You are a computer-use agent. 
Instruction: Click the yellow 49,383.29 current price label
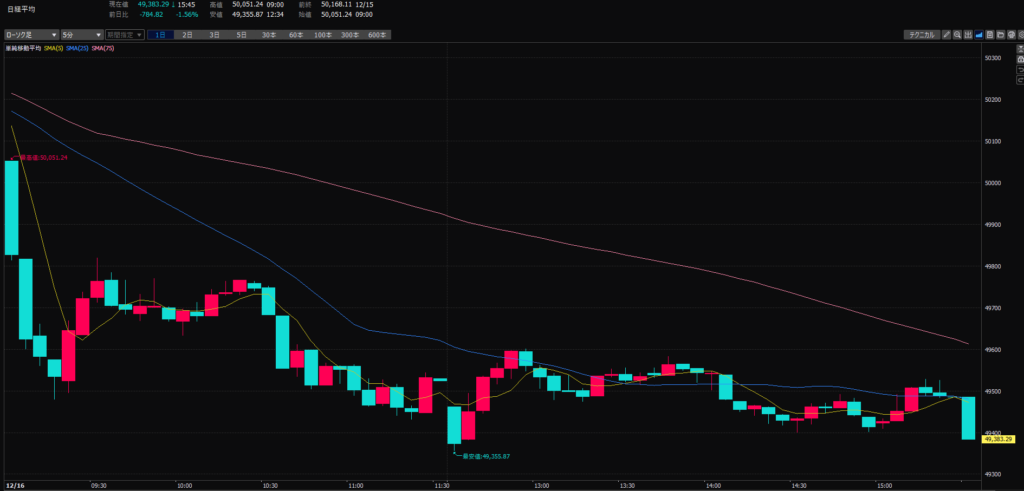(x=1000, y=439)
